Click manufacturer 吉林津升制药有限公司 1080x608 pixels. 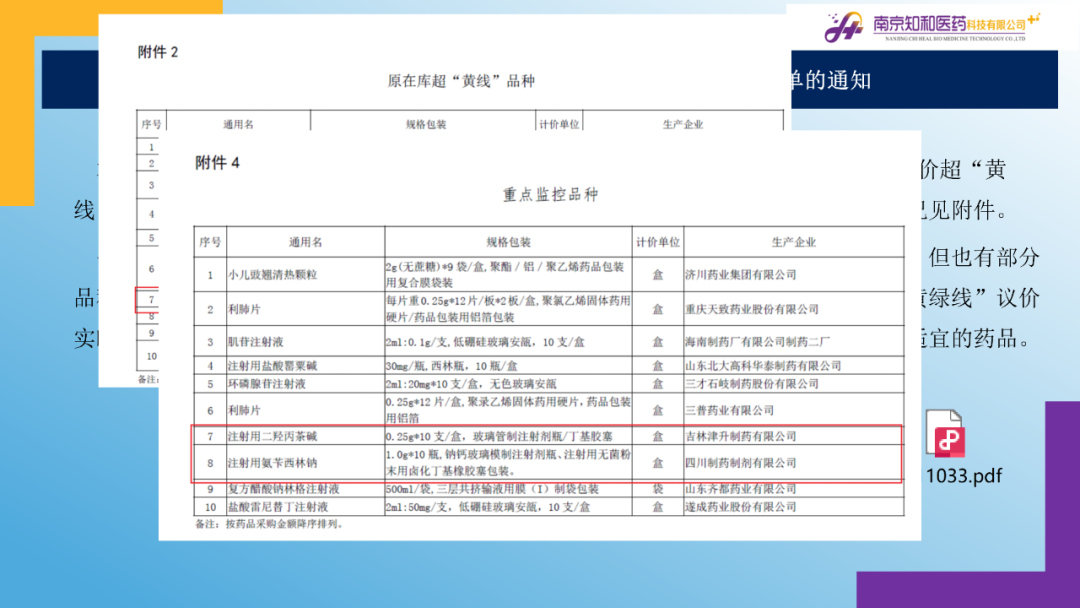[x=740, y=436]
